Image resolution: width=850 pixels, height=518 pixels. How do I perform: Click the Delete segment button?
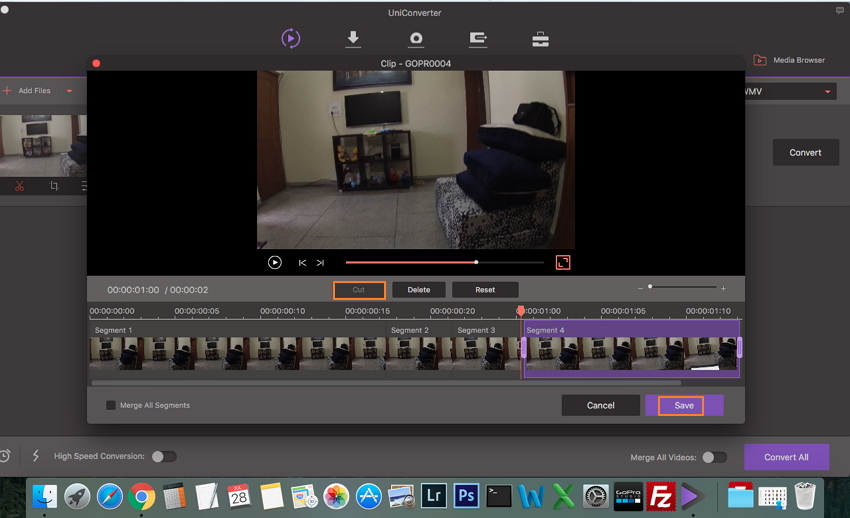click(x=418, y=290)
